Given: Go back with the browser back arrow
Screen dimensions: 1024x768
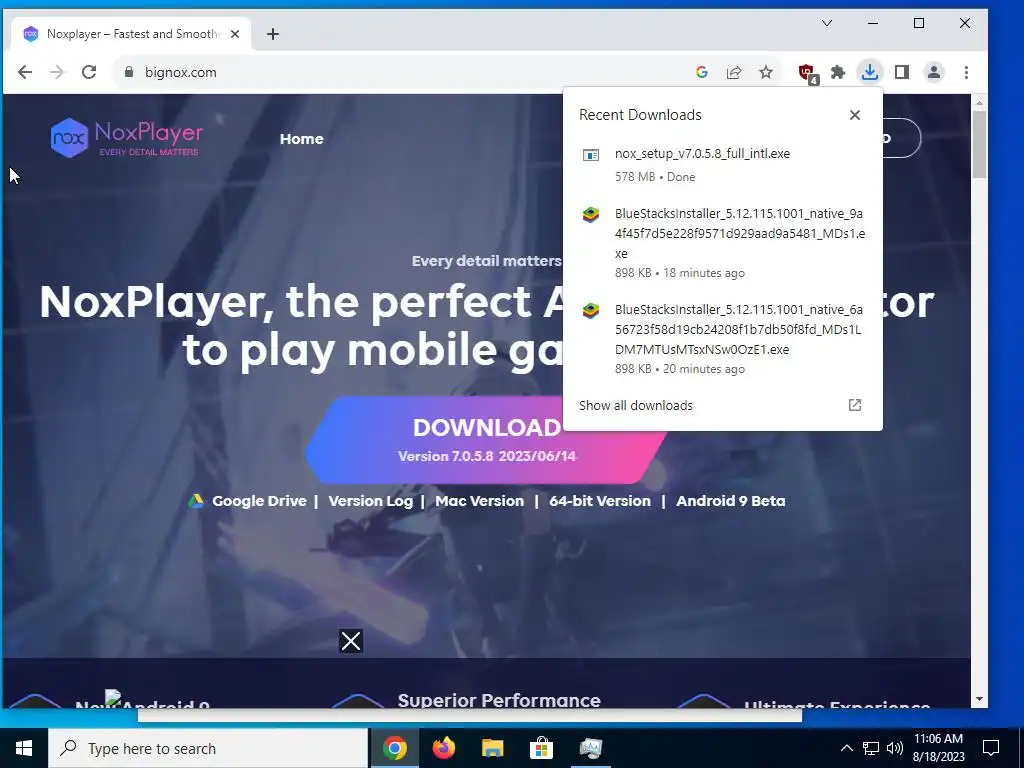Looking at the screenshot, I should pyautogui.click(x=25, y=72).
